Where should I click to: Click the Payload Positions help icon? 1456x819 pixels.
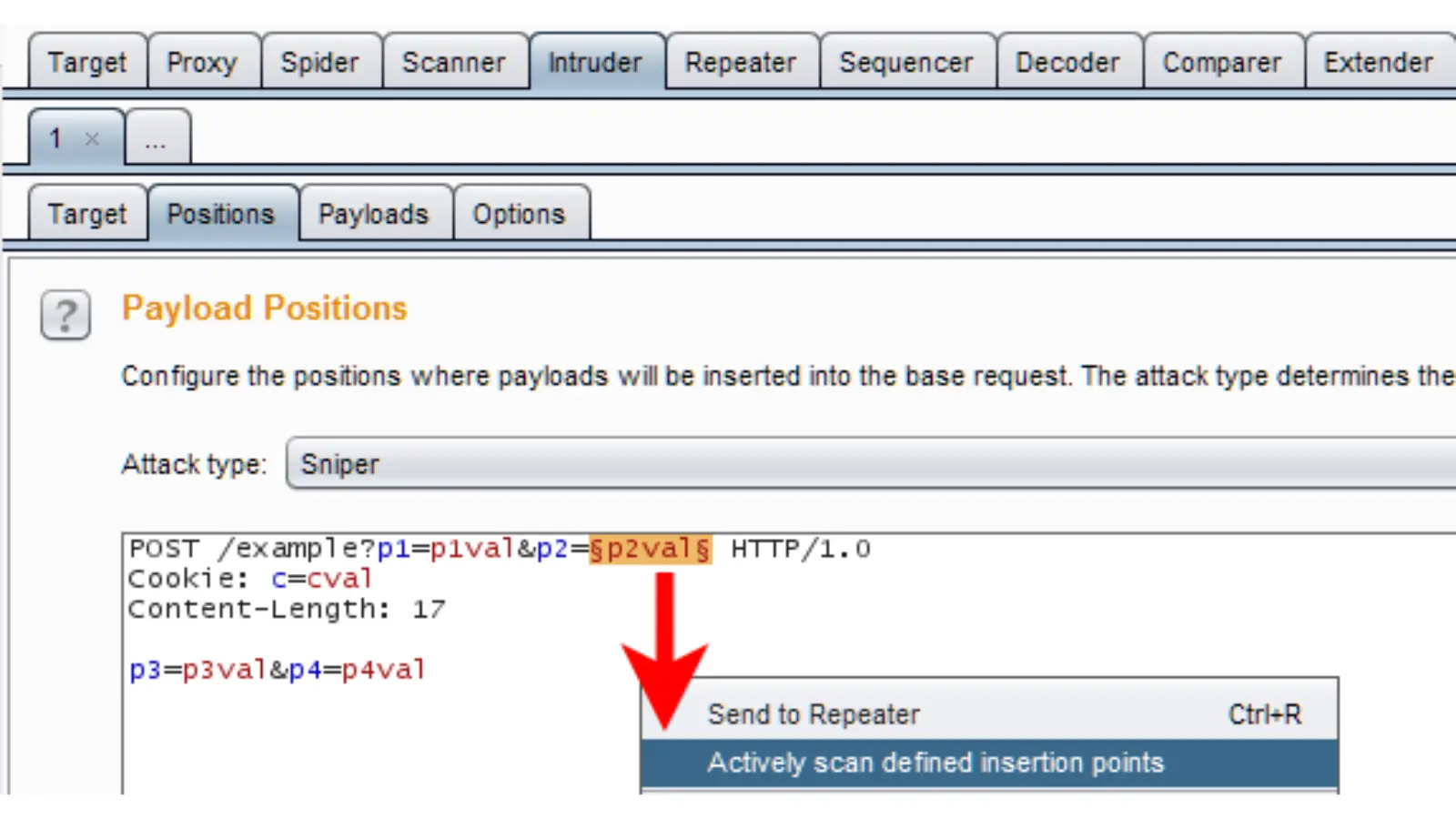pyautogui.click(x=66, y=316)
